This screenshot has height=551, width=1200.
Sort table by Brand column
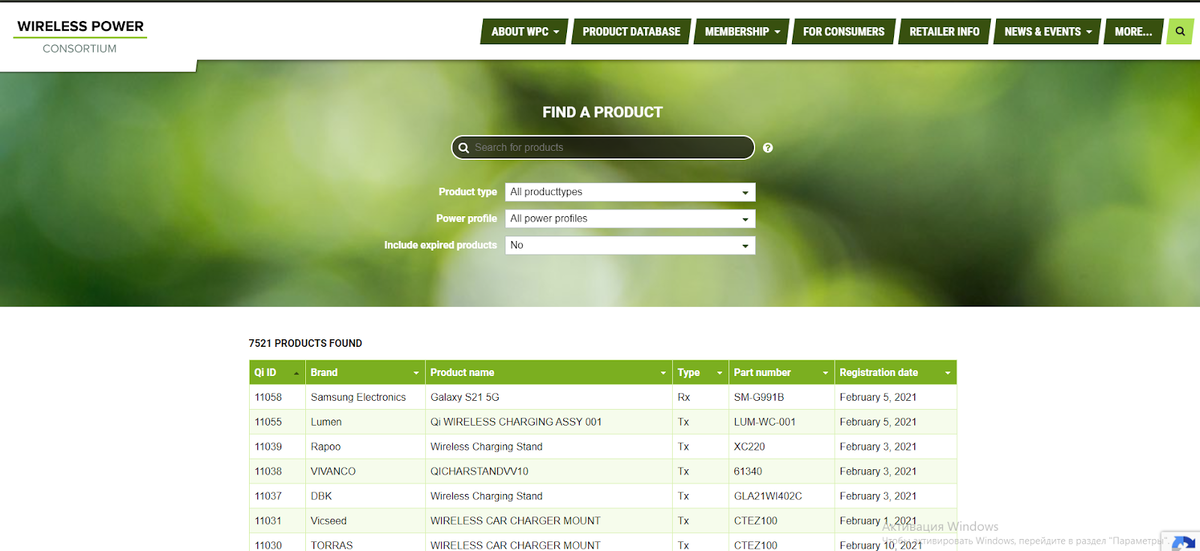[x=365, y=372]
